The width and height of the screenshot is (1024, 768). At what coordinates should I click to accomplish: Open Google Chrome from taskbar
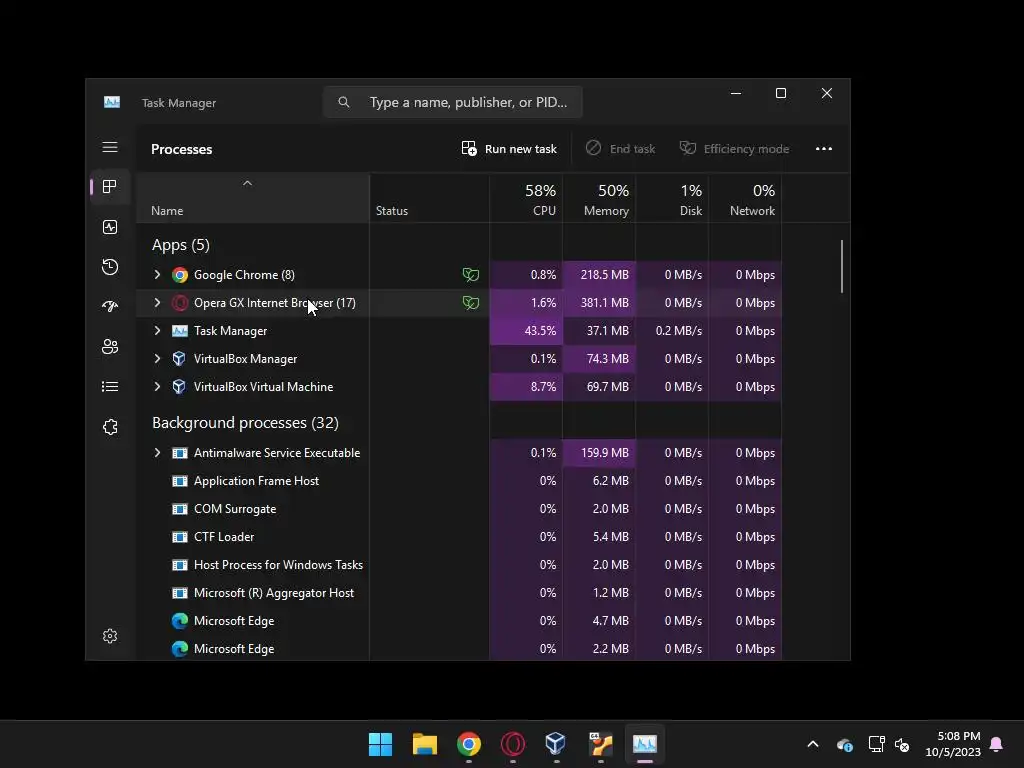(x=469, y=744)
